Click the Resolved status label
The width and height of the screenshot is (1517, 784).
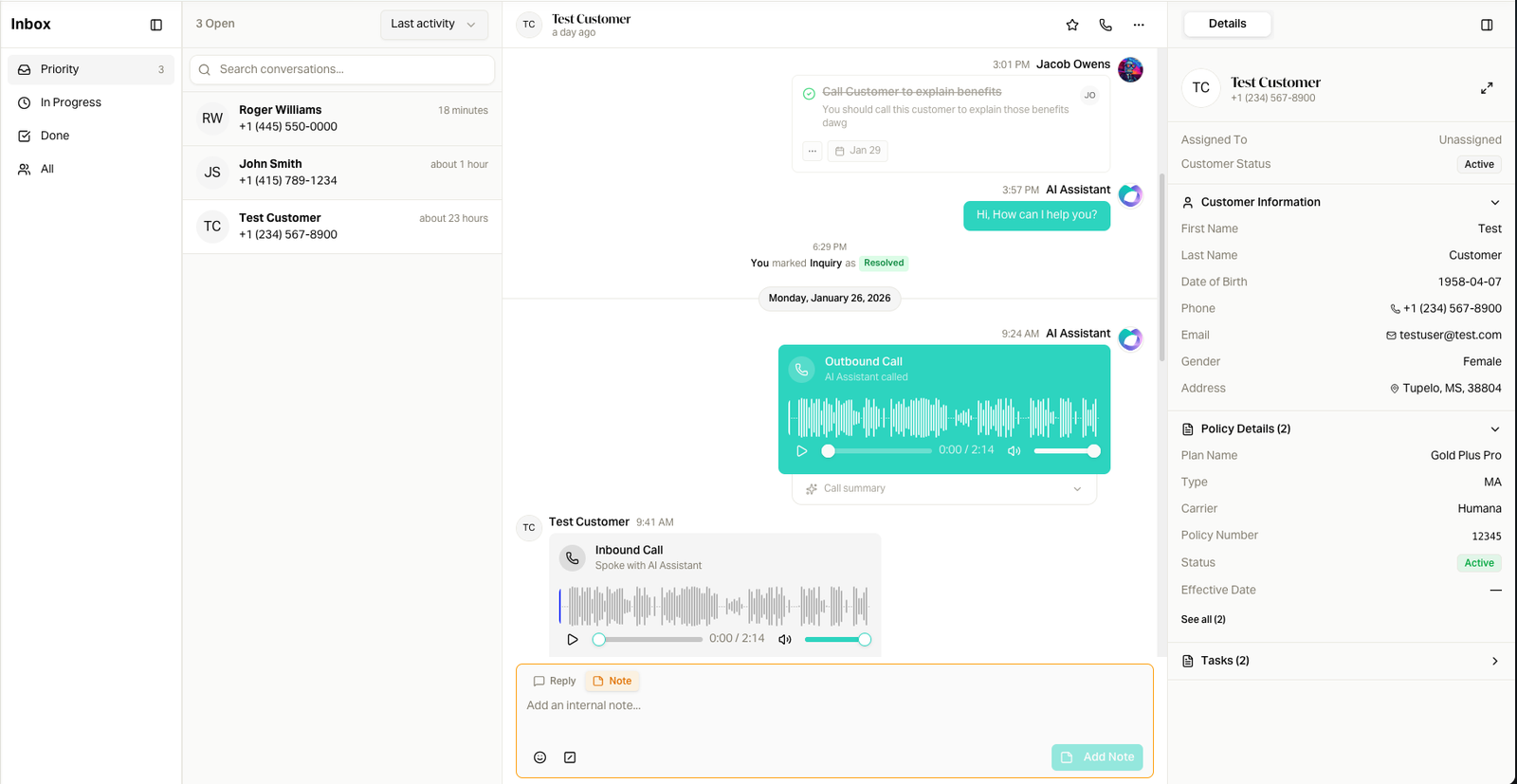coord(884,264)
